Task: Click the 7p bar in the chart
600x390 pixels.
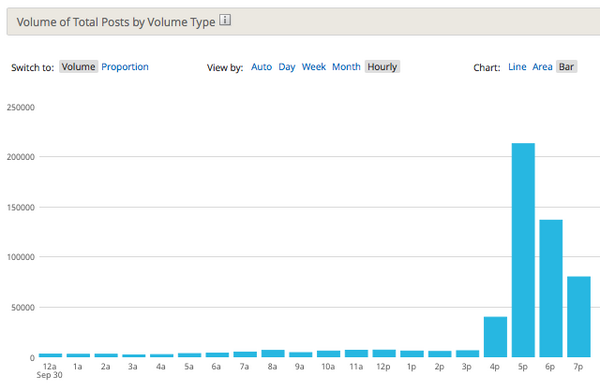Action: pyautogui.click(x=579, y=317)
